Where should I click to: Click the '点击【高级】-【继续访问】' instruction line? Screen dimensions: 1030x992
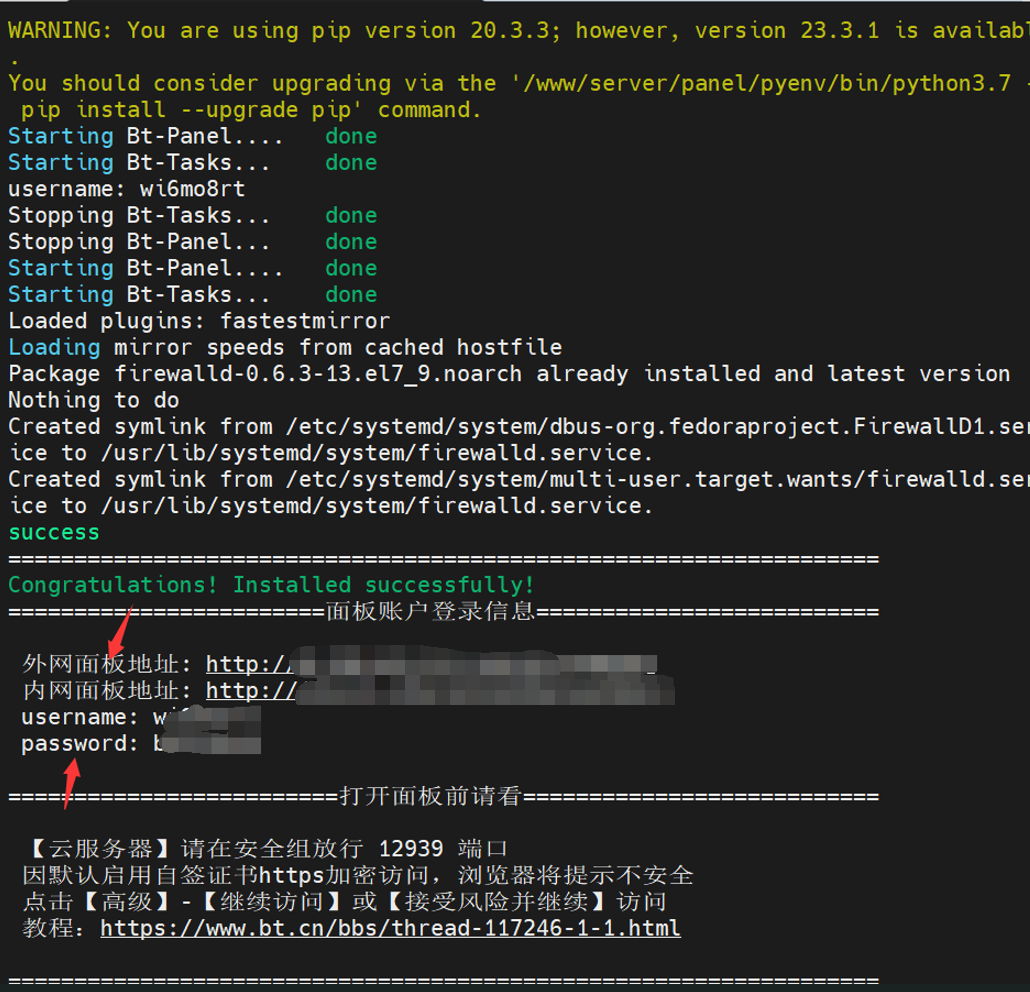pyautogui.click(x=345, y=901)
